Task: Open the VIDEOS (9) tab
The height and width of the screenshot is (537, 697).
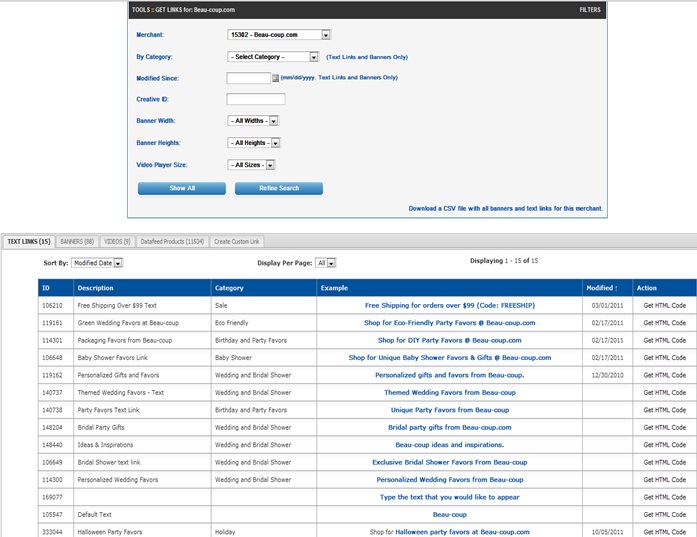Action: click(x=117, y=241)
